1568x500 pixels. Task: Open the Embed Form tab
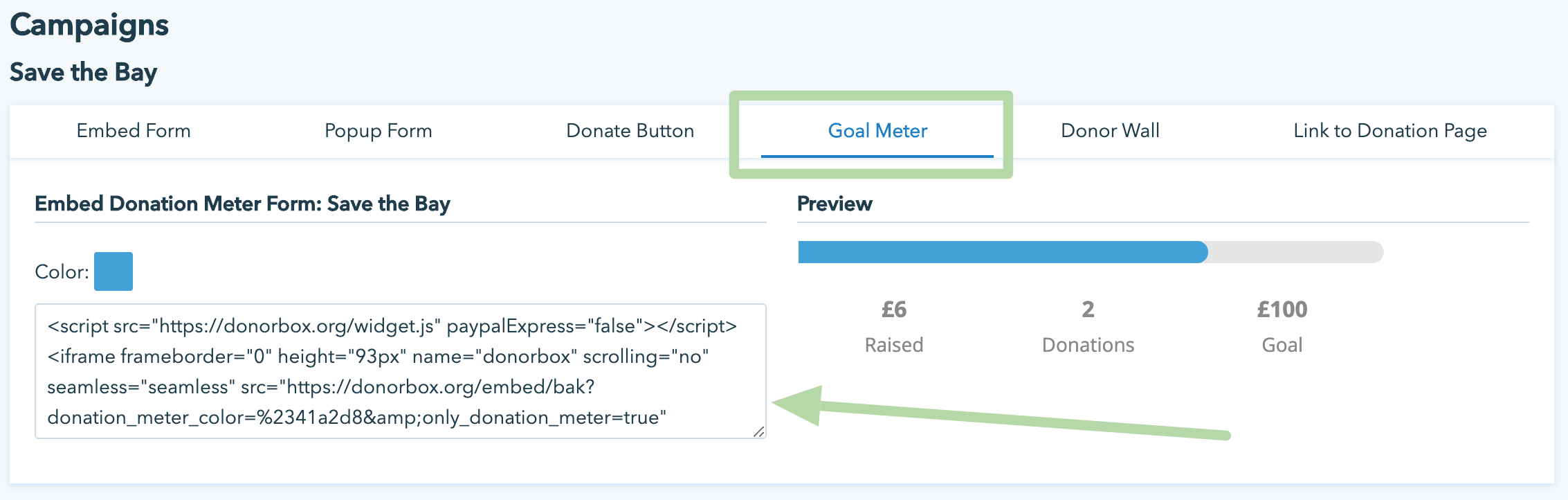[x=134, y=131]
